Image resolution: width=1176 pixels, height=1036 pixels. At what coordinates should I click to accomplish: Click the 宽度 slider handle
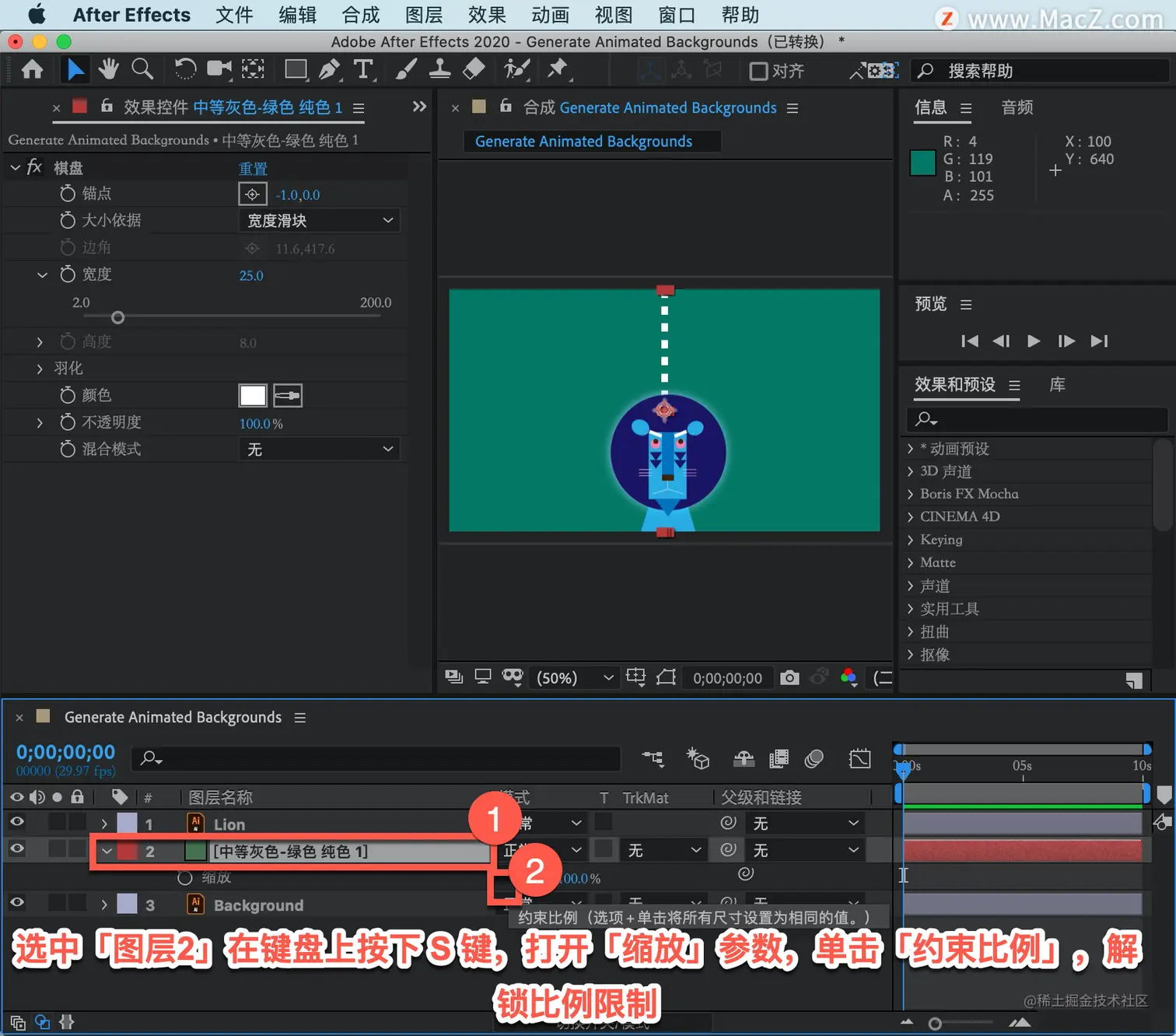tap(117, 317)
